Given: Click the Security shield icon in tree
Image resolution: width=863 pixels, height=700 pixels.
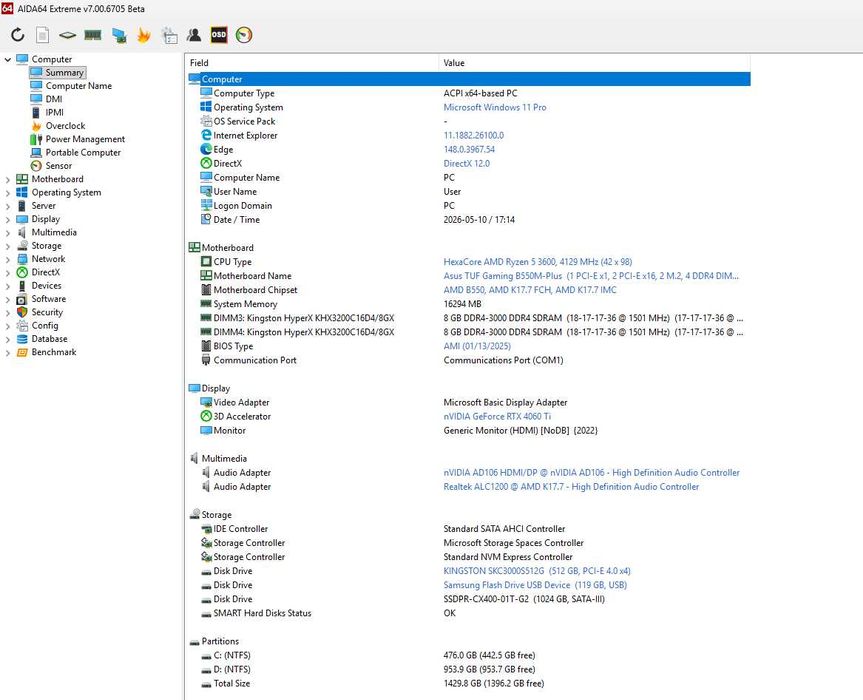Looking at the screenshot, I should 22,312.
